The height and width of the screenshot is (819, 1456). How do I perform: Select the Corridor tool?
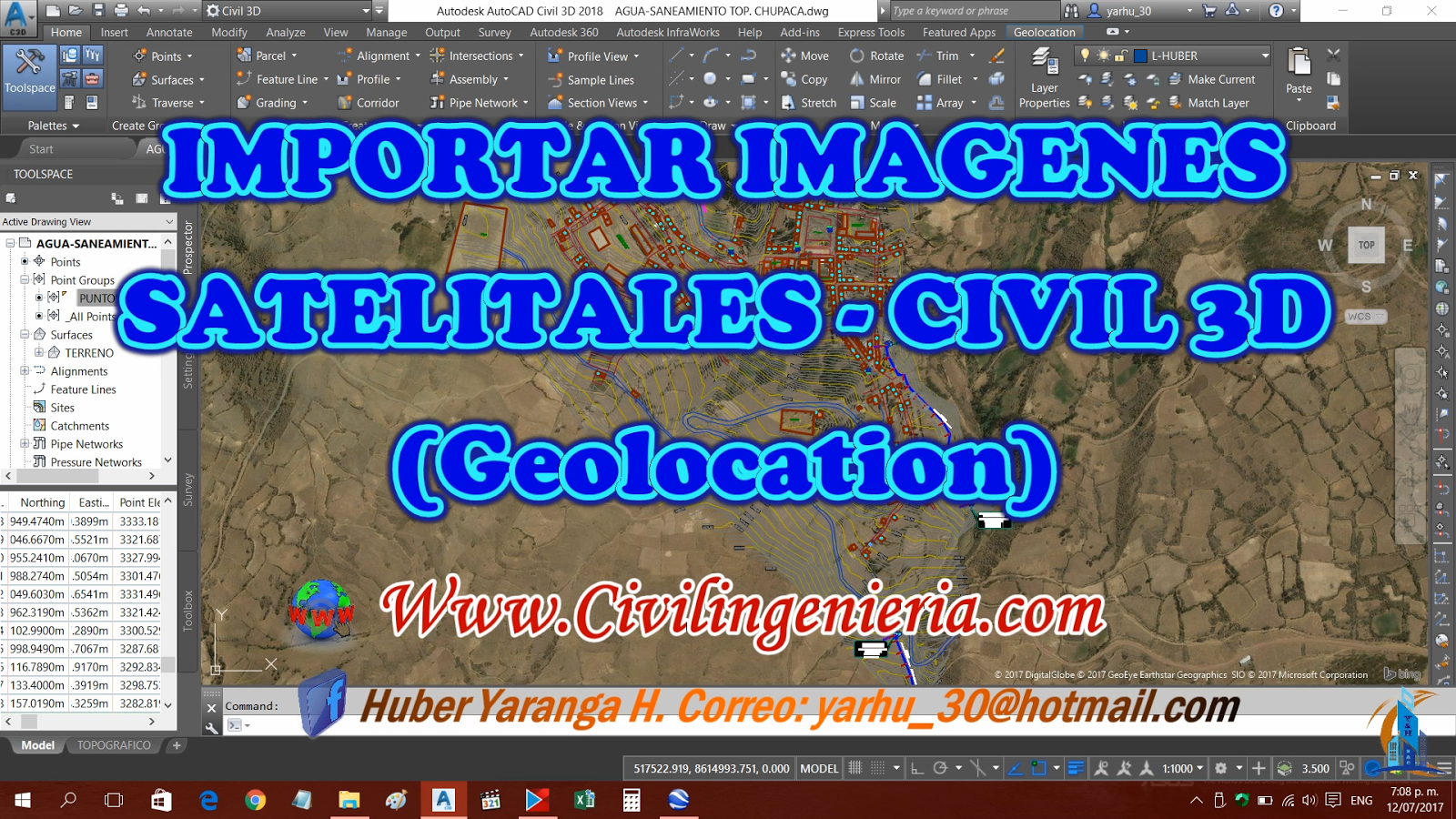(x=369, y=103)
